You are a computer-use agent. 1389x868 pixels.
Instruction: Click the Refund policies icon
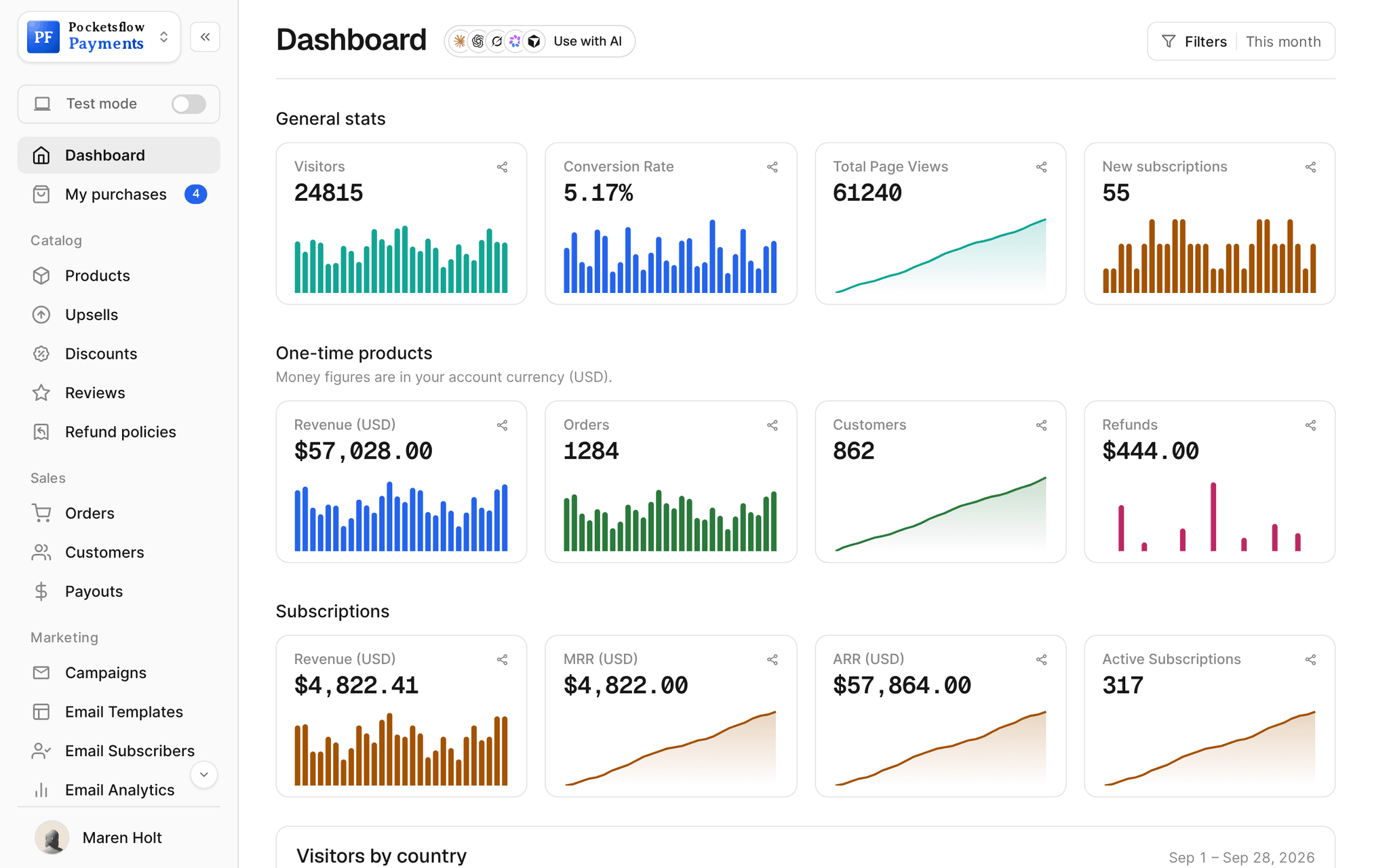41,432
